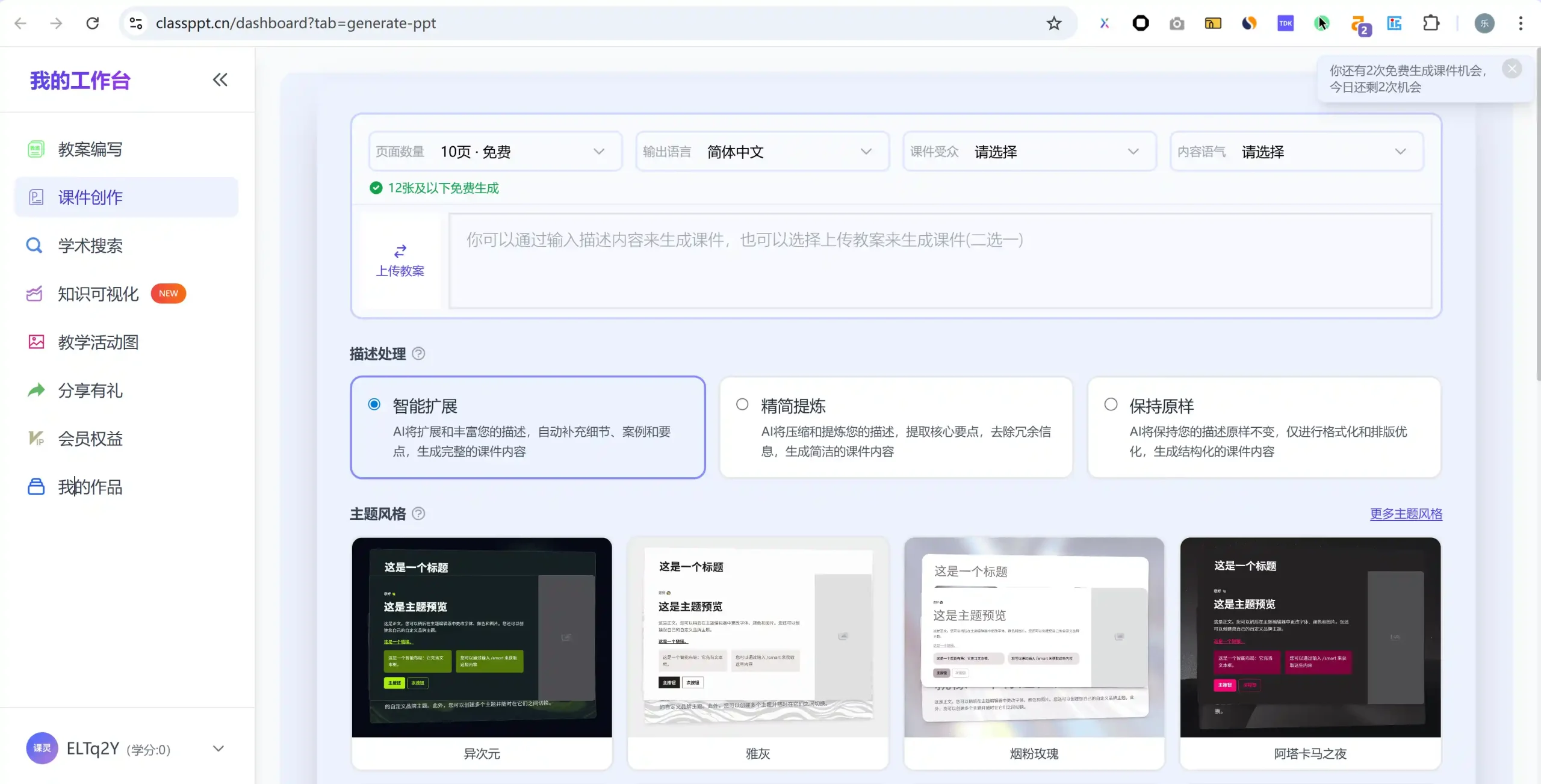1541x784 pixels.
Task: Bookmark page with the star icon
Action: click(1053, 23)
